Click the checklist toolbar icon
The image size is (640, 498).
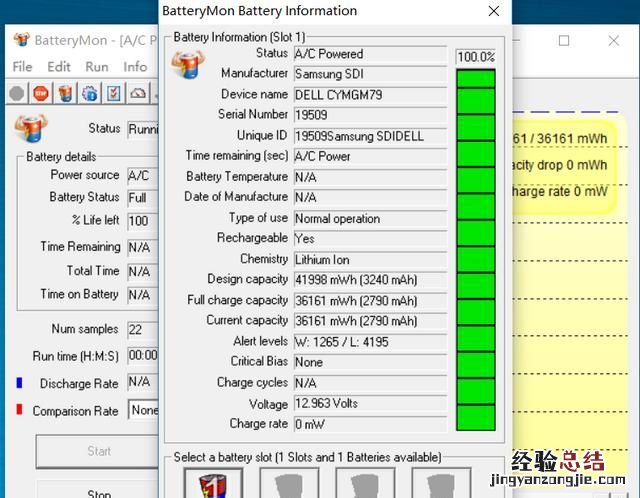point(113,93)
